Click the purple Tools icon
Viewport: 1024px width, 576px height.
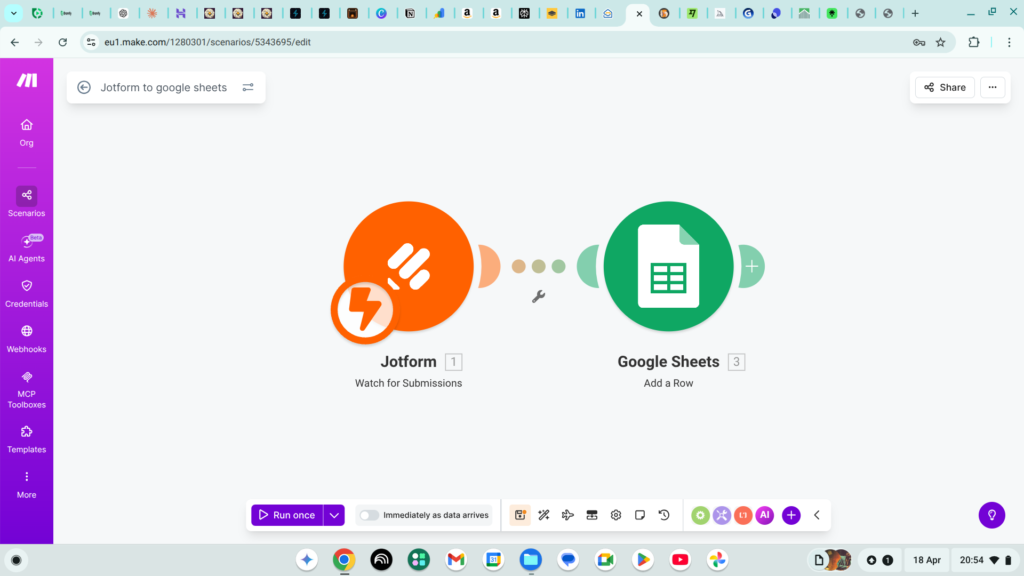point(722,515)
